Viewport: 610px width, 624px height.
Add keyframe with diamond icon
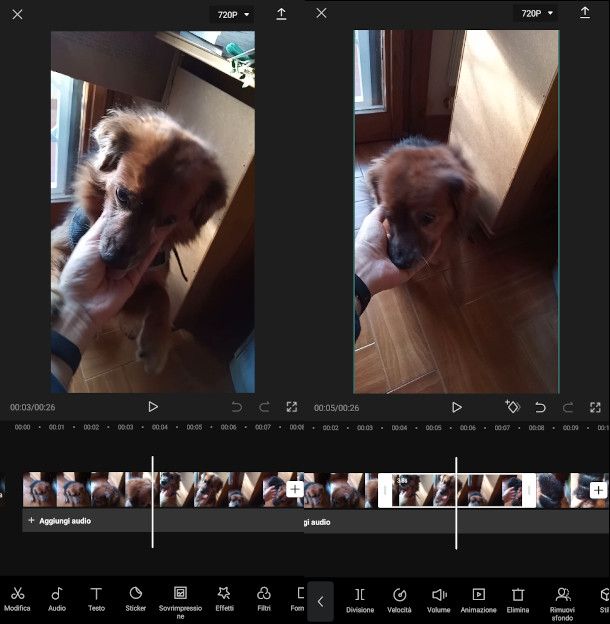pos(513,407)
